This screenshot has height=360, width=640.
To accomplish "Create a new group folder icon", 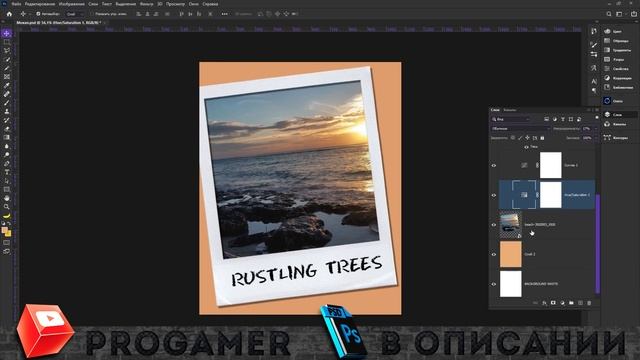I will [571, 303].
